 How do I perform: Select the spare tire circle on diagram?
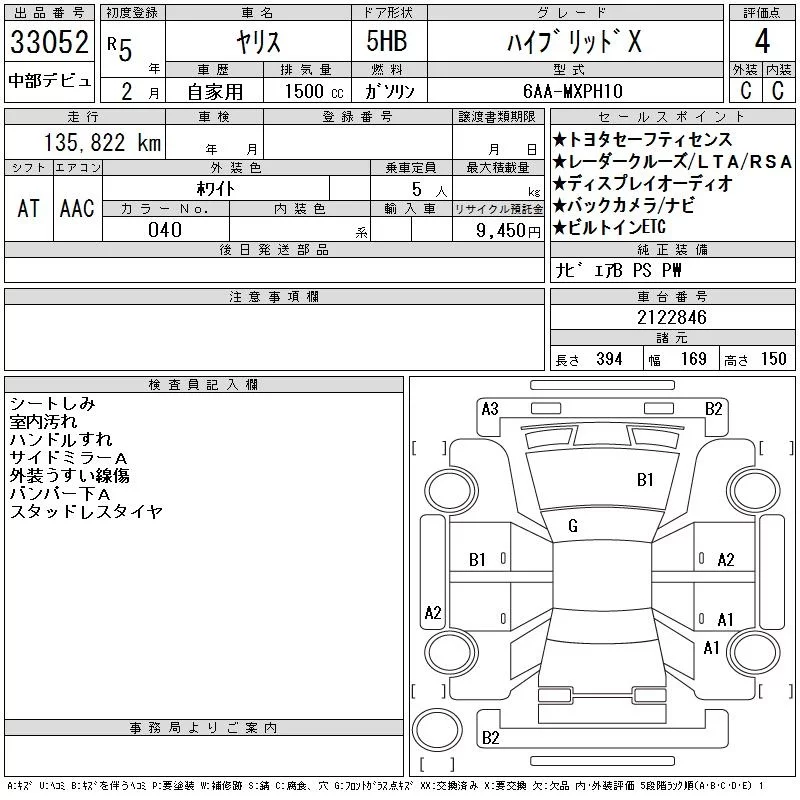tap(437, 730)
